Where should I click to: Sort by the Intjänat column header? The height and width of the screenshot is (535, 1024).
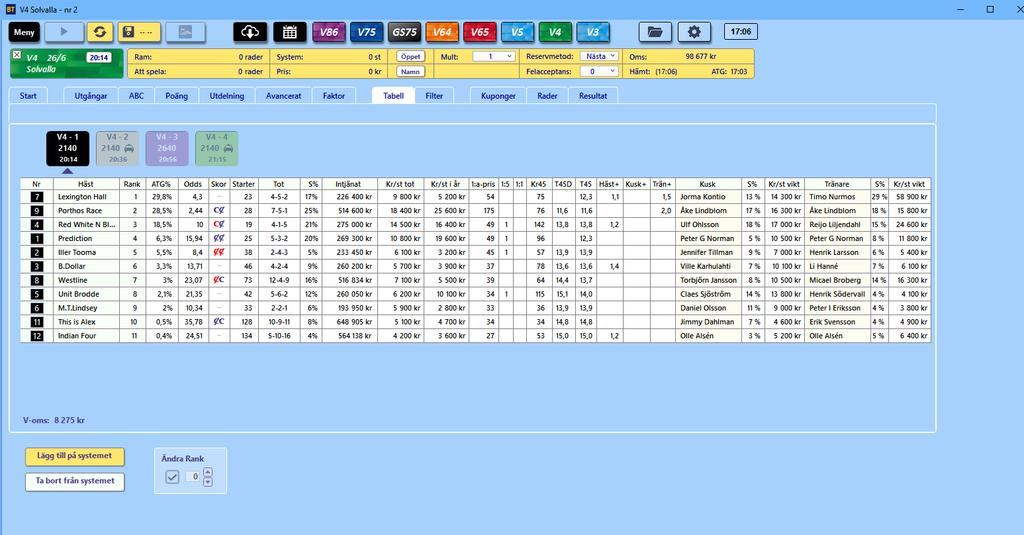coord(347,184)
